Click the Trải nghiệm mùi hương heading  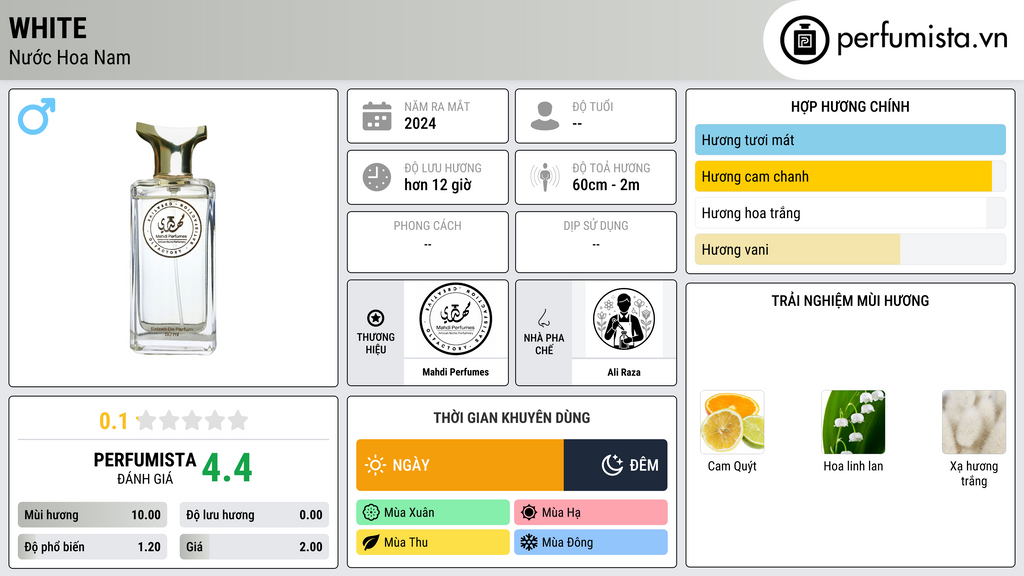coord(850,300)
